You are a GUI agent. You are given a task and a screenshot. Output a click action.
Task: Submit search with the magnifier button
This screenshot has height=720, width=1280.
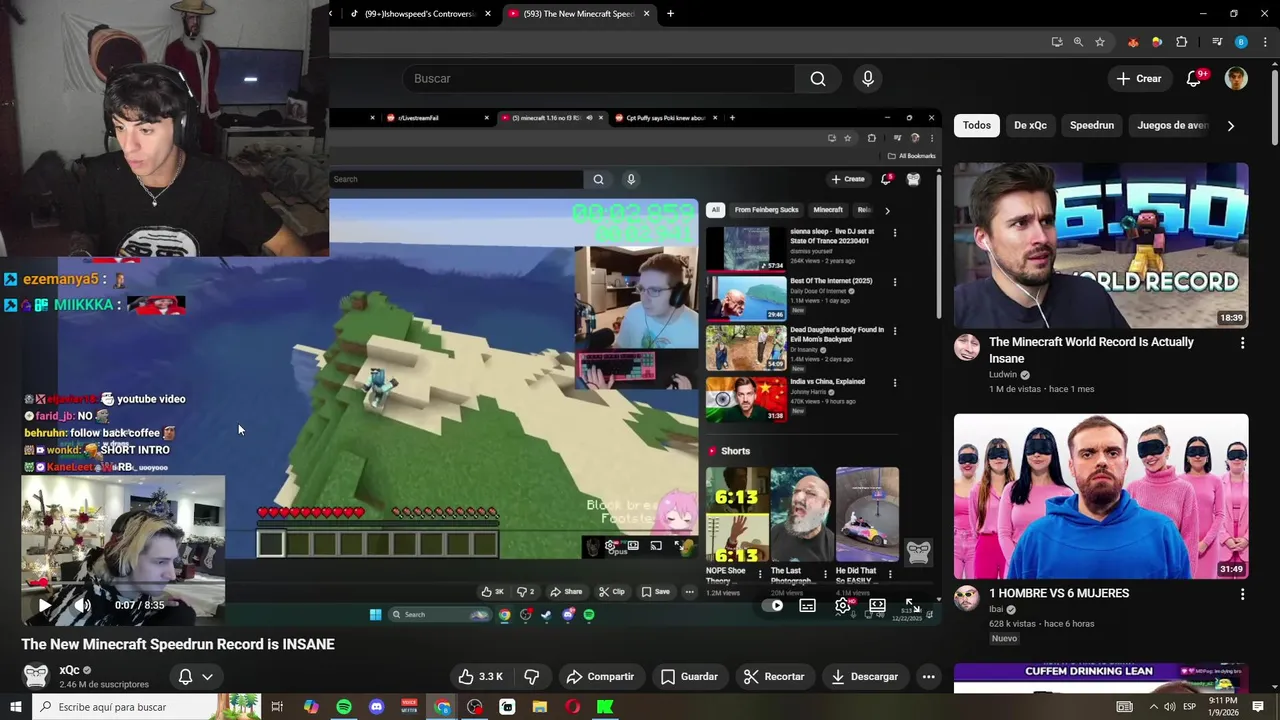[818, 79]
